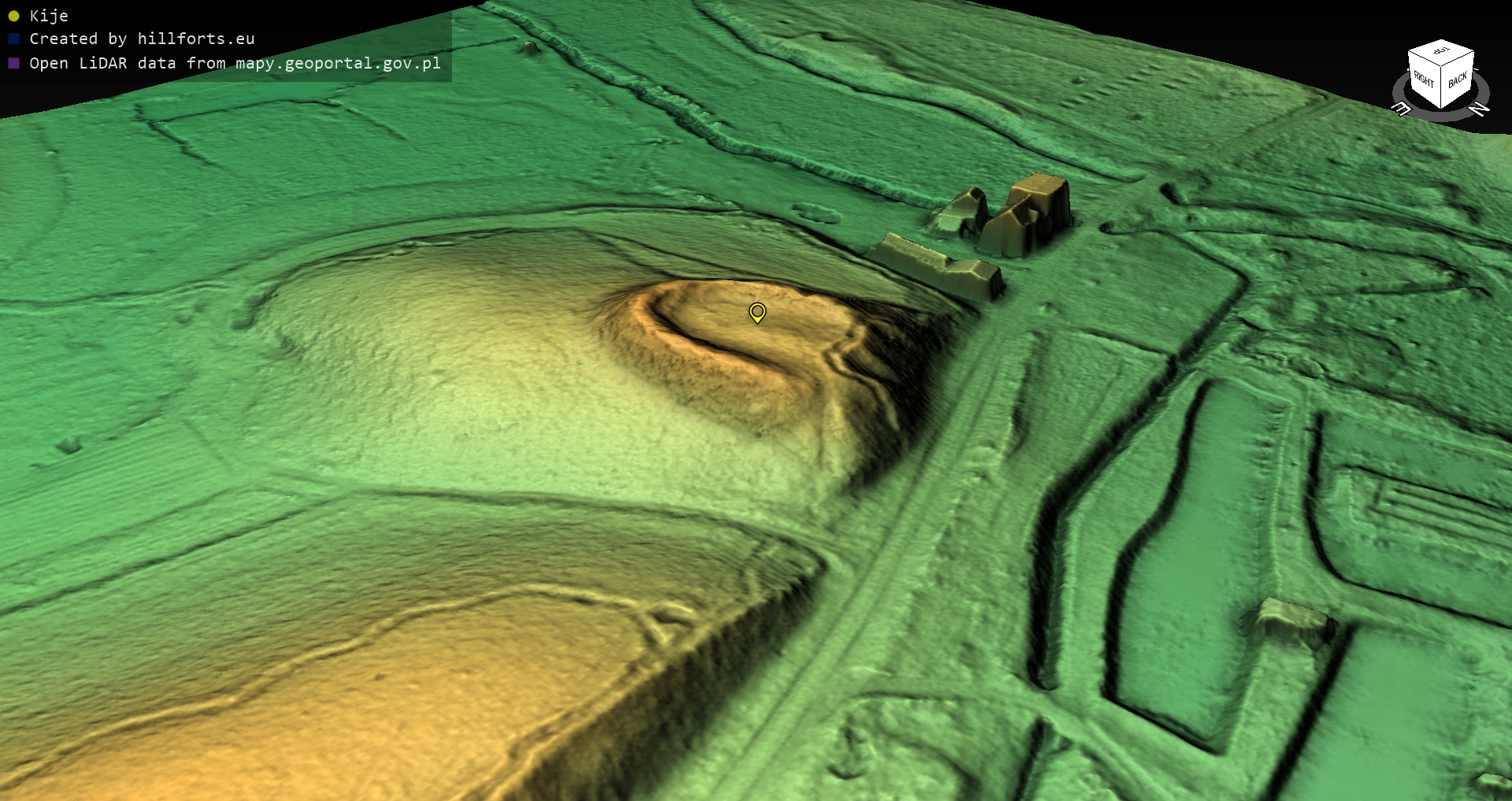The image size is (1512, 801).
Task: Click the long low building beside the road
Action: pos(937,264)
